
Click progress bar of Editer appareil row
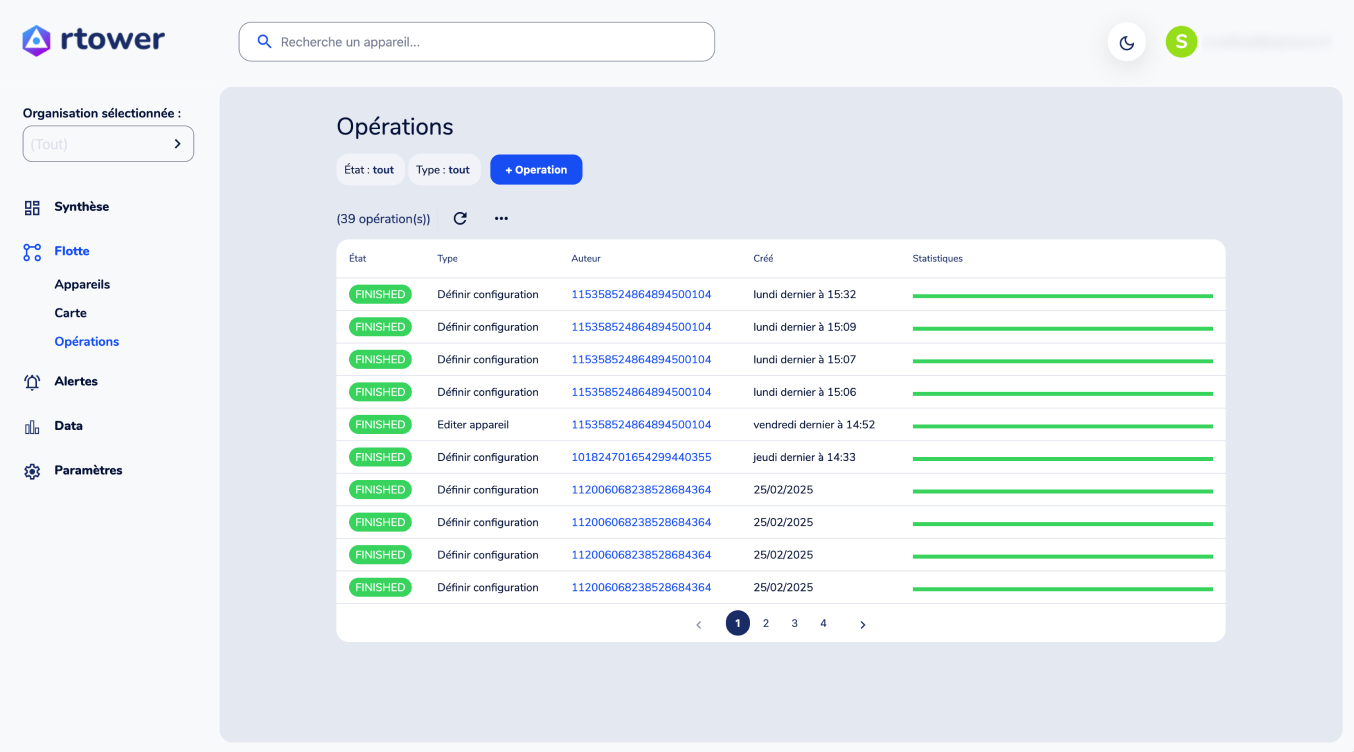1062,426
